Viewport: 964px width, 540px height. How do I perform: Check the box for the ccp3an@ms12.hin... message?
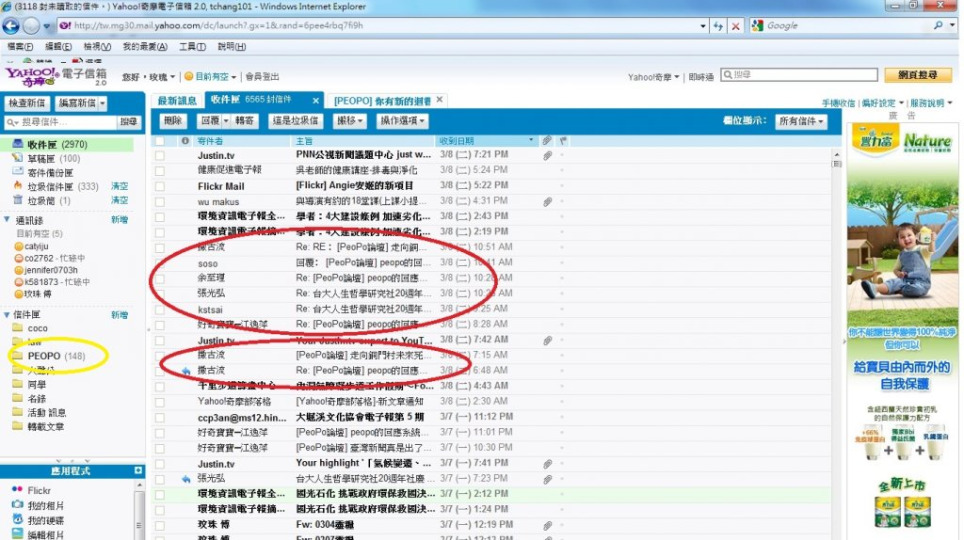click(x=160, y=418)
